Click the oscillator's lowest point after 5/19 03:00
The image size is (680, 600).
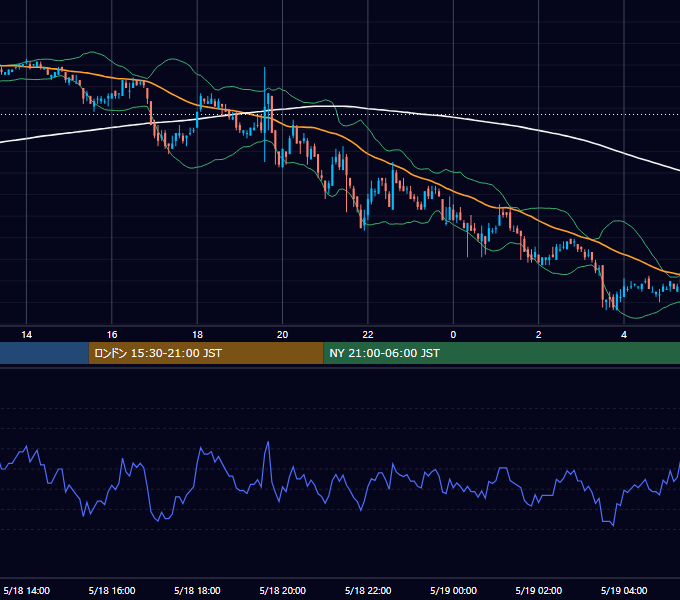613,525
